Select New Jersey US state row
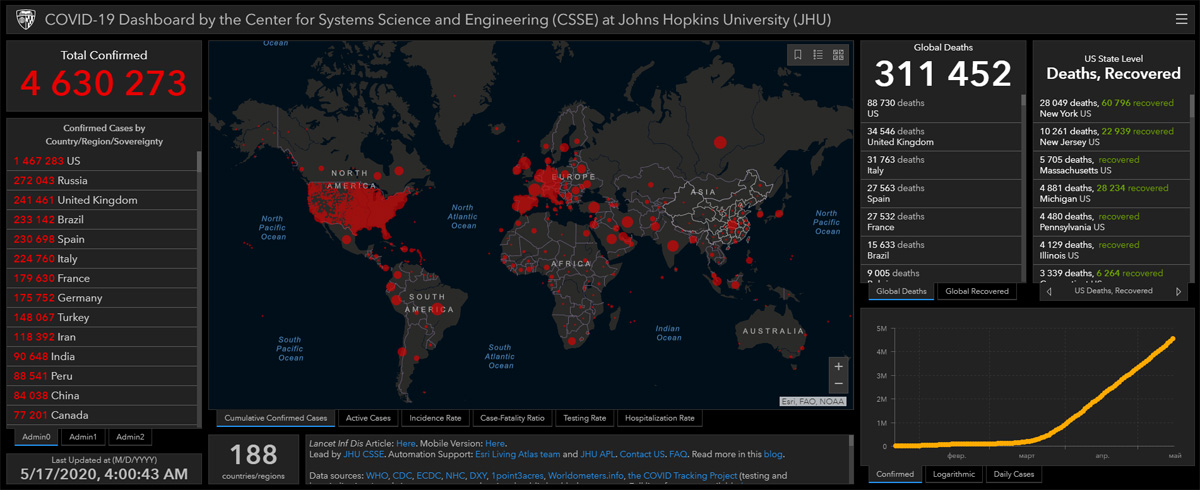 1112,137
